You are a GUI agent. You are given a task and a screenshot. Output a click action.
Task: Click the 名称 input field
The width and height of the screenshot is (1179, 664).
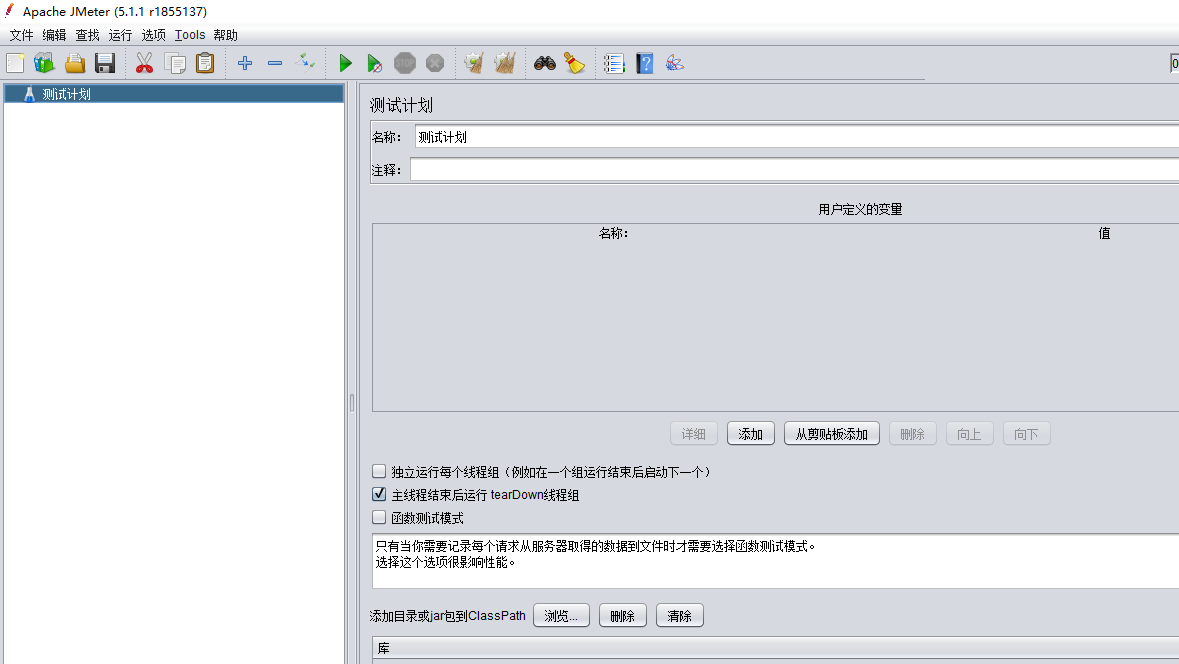coord(797,137)
